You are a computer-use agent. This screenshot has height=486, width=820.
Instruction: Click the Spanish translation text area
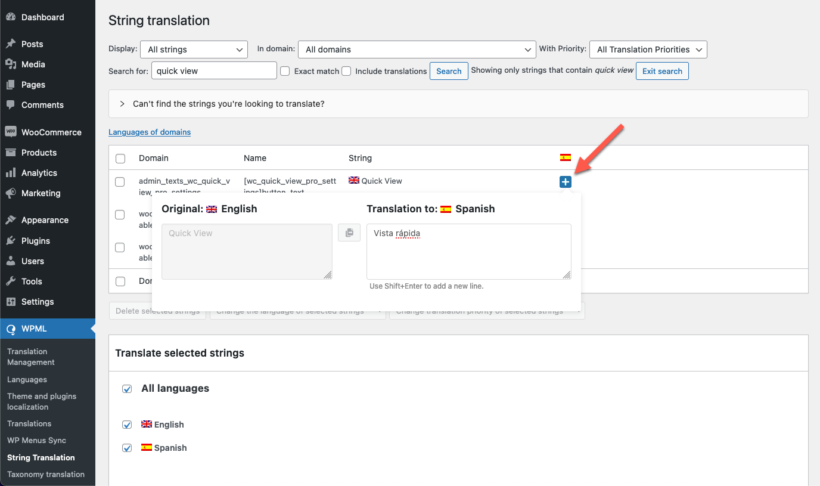469,252
